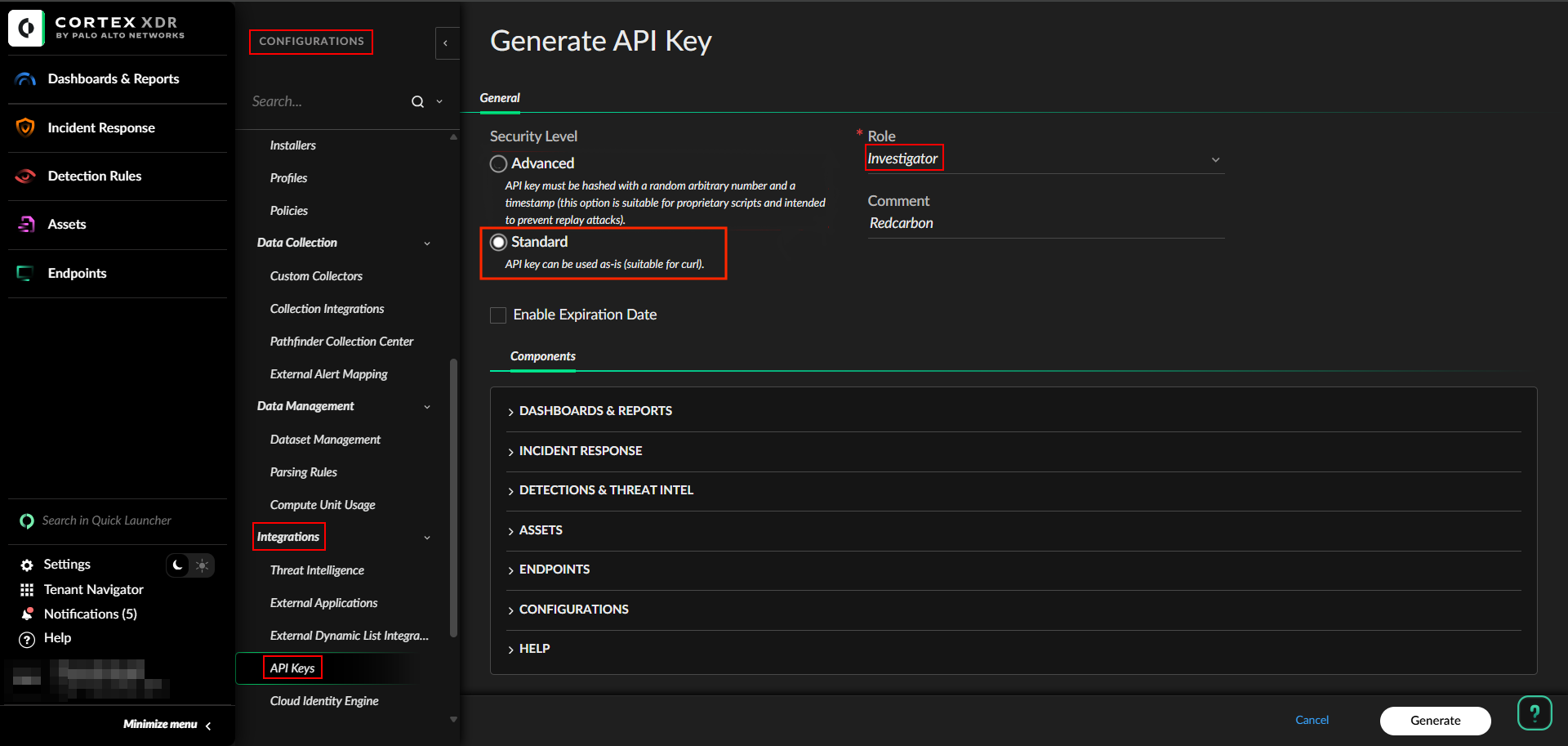Image resolution: width=1568 pixels, height=746 pixels.
Task: Select the Advanced security level radio button
Action: [x=498, y=163]
